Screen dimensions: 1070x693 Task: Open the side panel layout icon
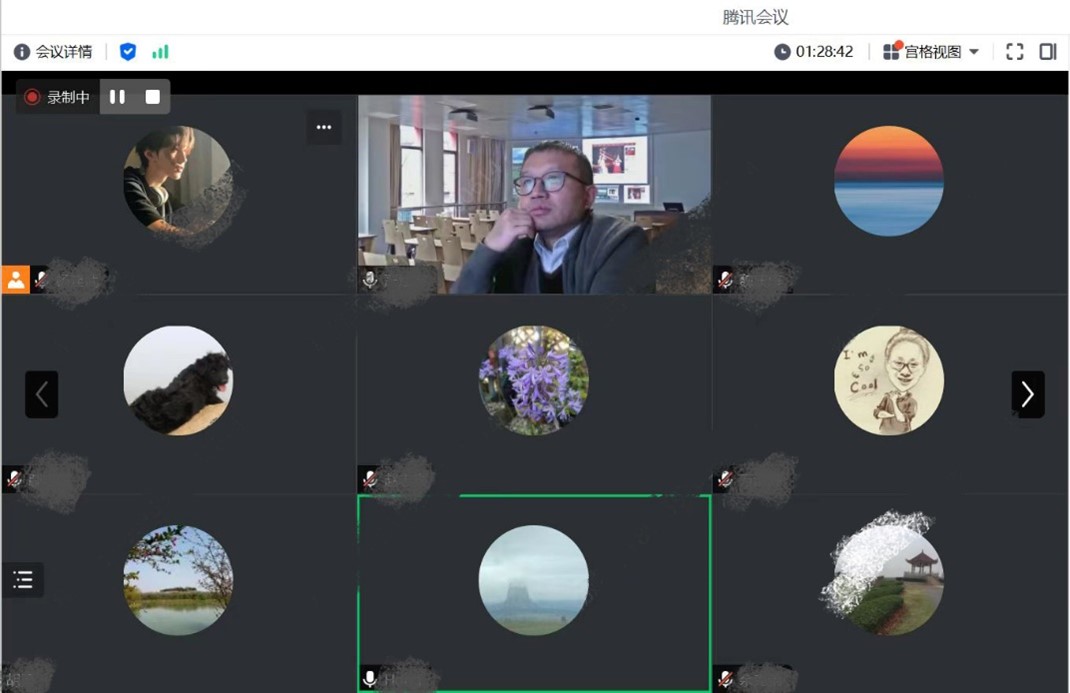pos(1047,52)
